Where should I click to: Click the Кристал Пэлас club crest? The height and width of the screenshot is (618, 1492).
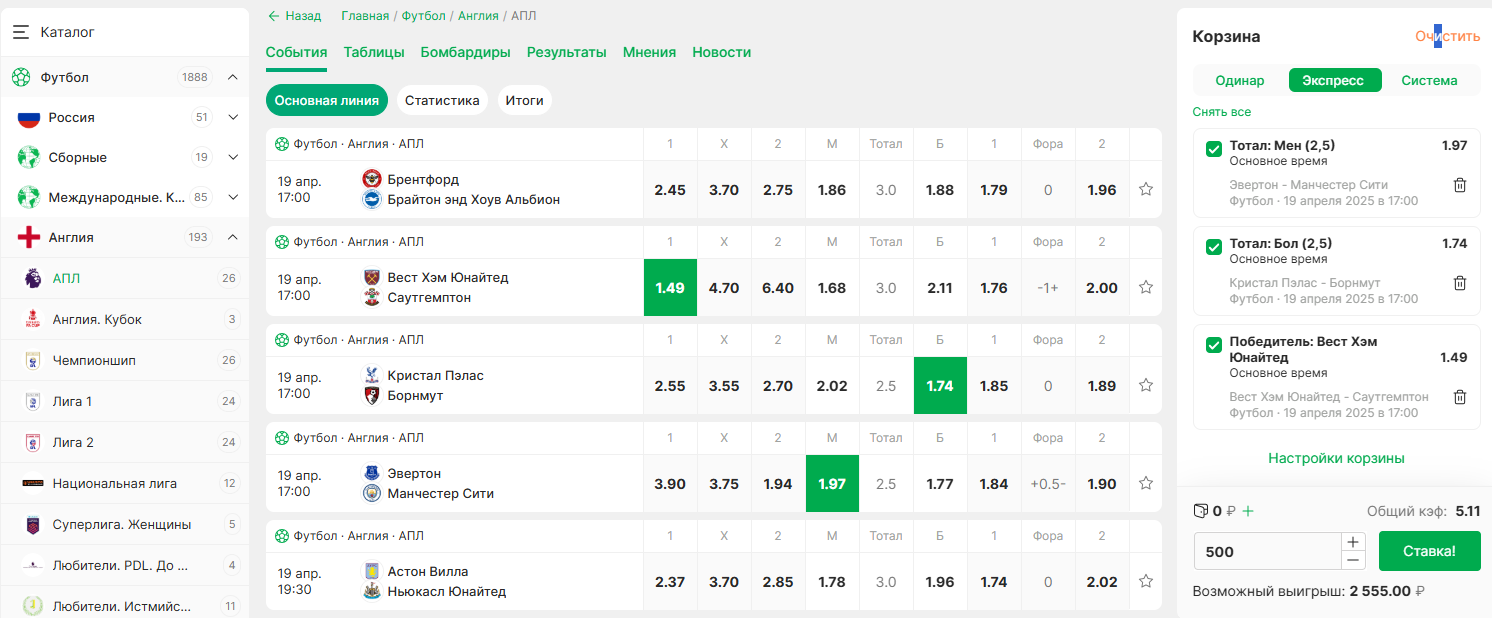click(372, 375)
